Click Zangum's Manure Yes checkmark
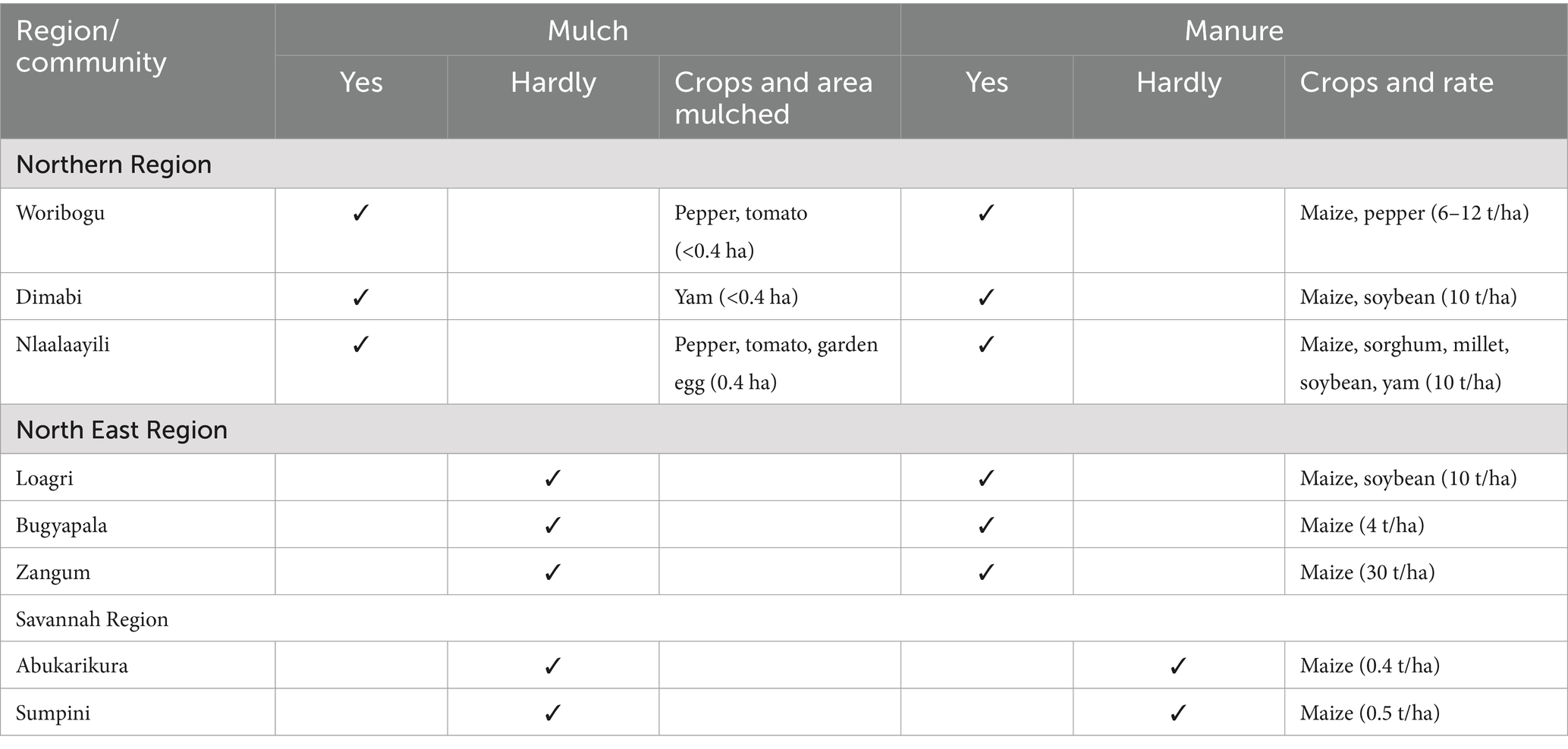This screenshot has width=1568, height=749. pos(985,572)
